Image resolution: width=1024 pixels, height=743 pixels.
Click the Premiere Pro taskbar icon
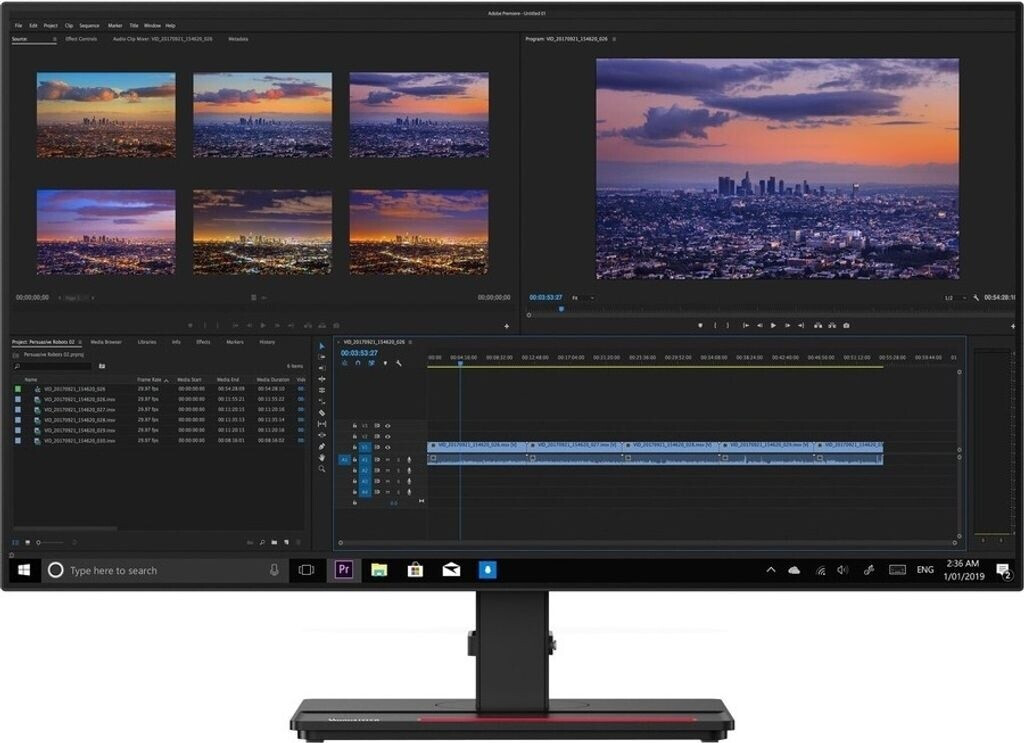click(x=344, y=570)
